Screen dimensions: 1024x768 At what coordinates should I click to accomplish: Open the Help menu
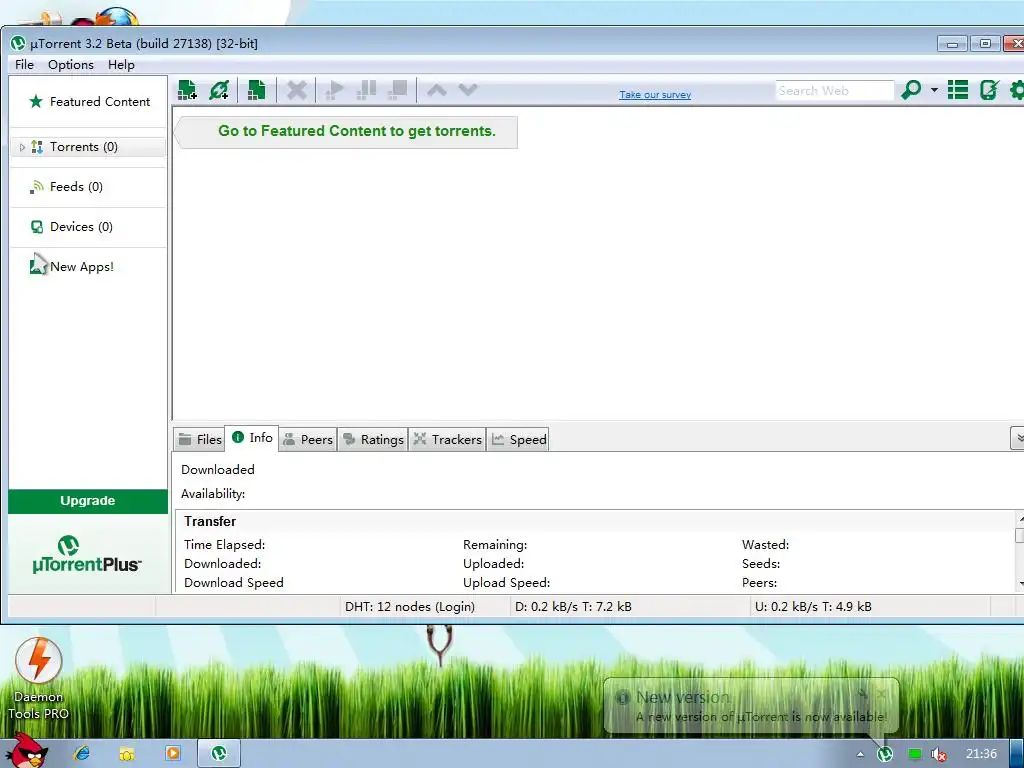pyautogui.click(x=121, y=65)
